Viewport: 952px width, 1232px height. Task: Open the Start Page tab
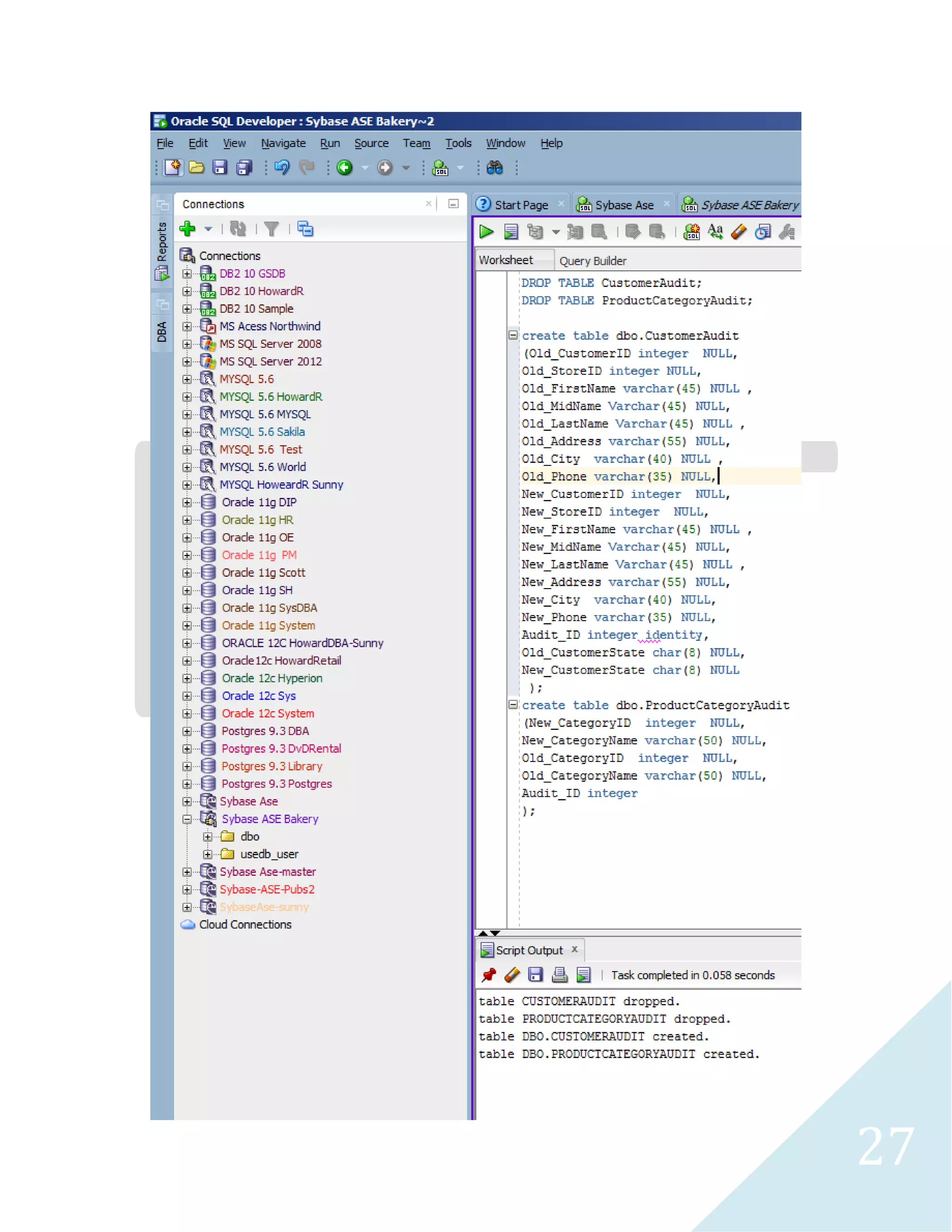point(521,205)
